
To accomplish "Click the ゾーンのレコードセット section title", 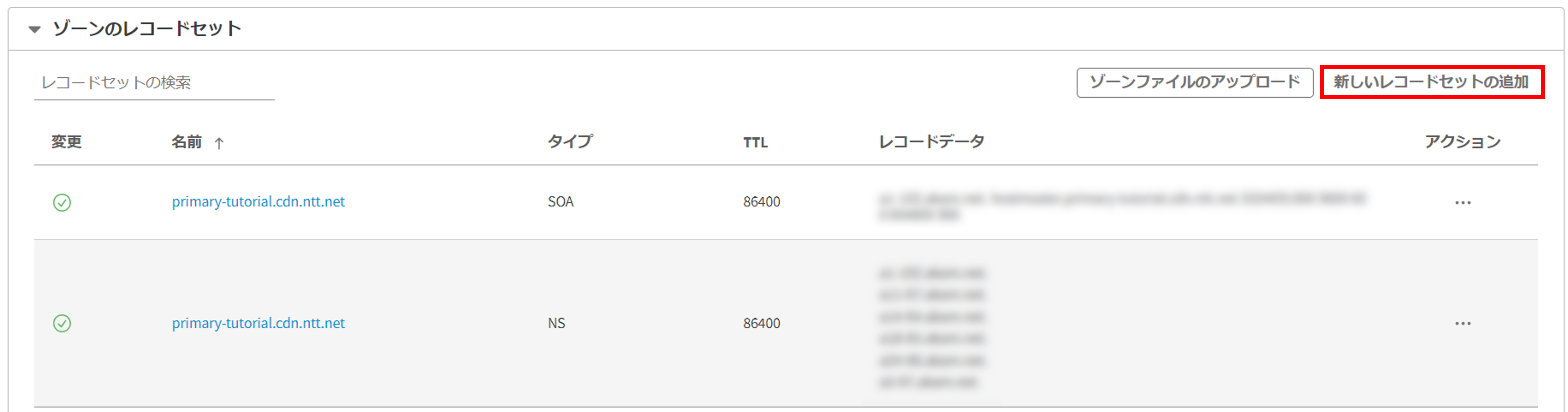I will pyautogui.click(x=147, y=29).
